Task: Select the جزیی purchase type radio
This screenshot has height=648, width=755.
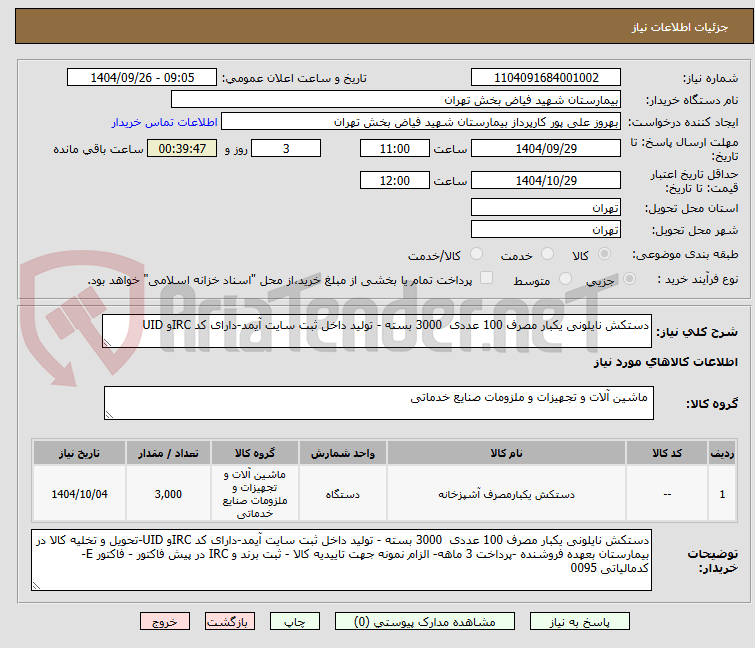Action: click(629, 279)
